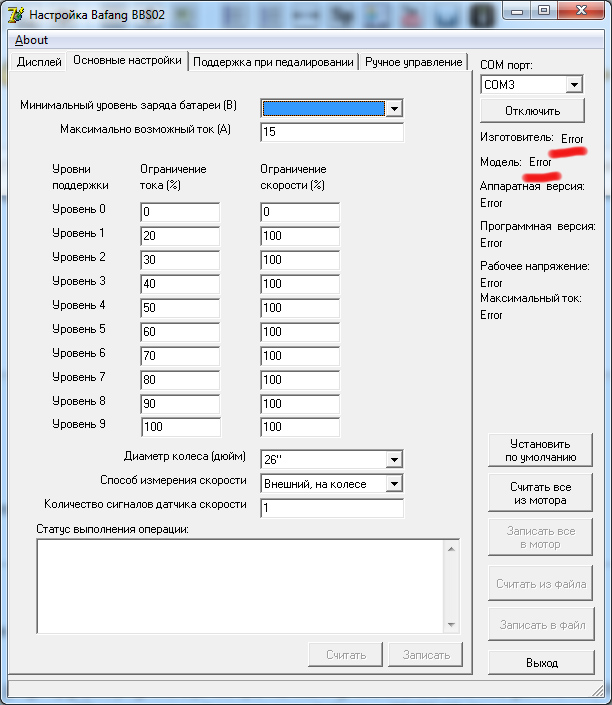Screen dimensions: 612x705
Task: Click Уровень 8 speed limit field
Action: pos(300,404)
